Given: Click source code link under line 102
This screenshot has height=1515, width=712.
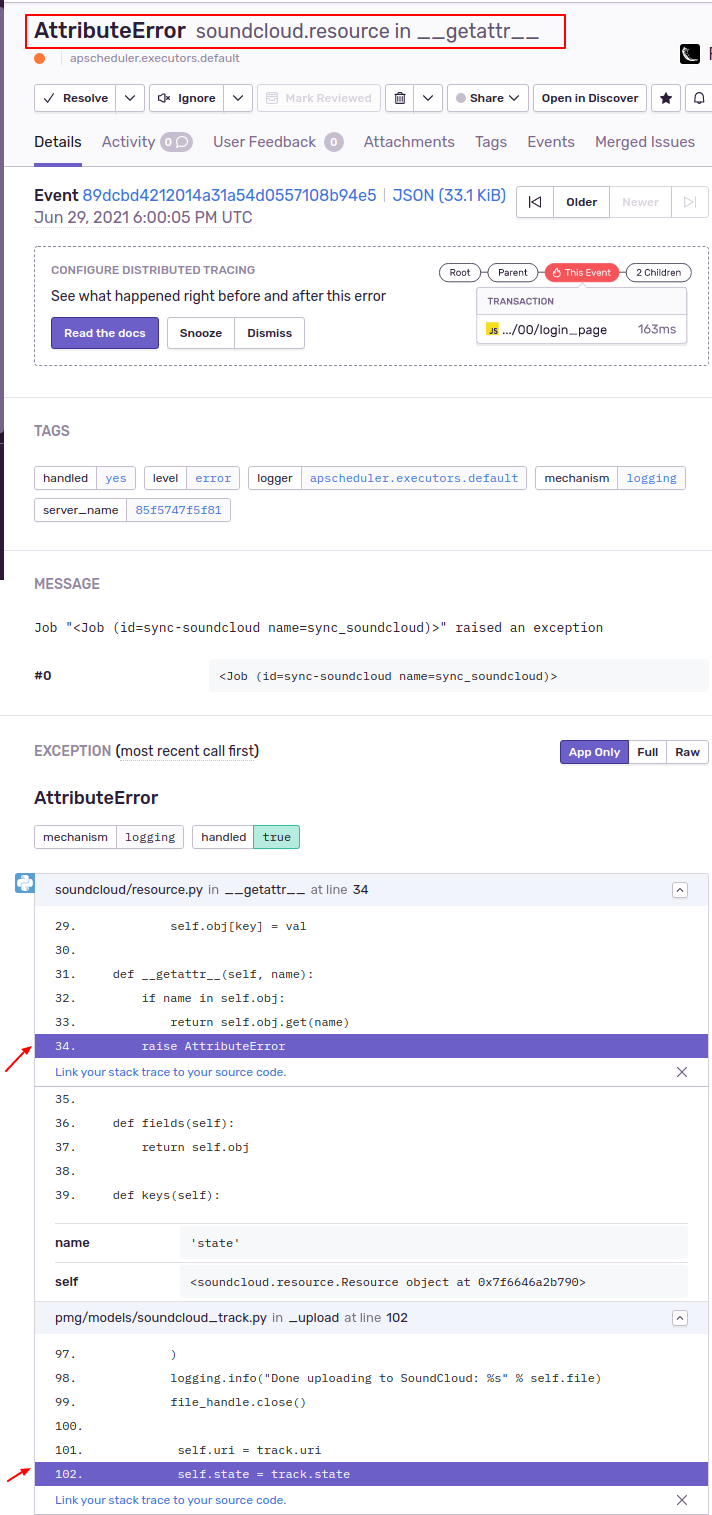Looking at the screenshot, I should (170, 1500).
